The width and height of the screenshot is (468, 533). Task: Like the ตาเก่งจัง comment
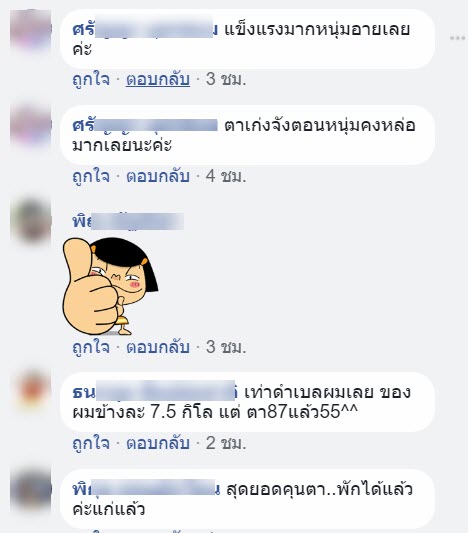(91, 176)
